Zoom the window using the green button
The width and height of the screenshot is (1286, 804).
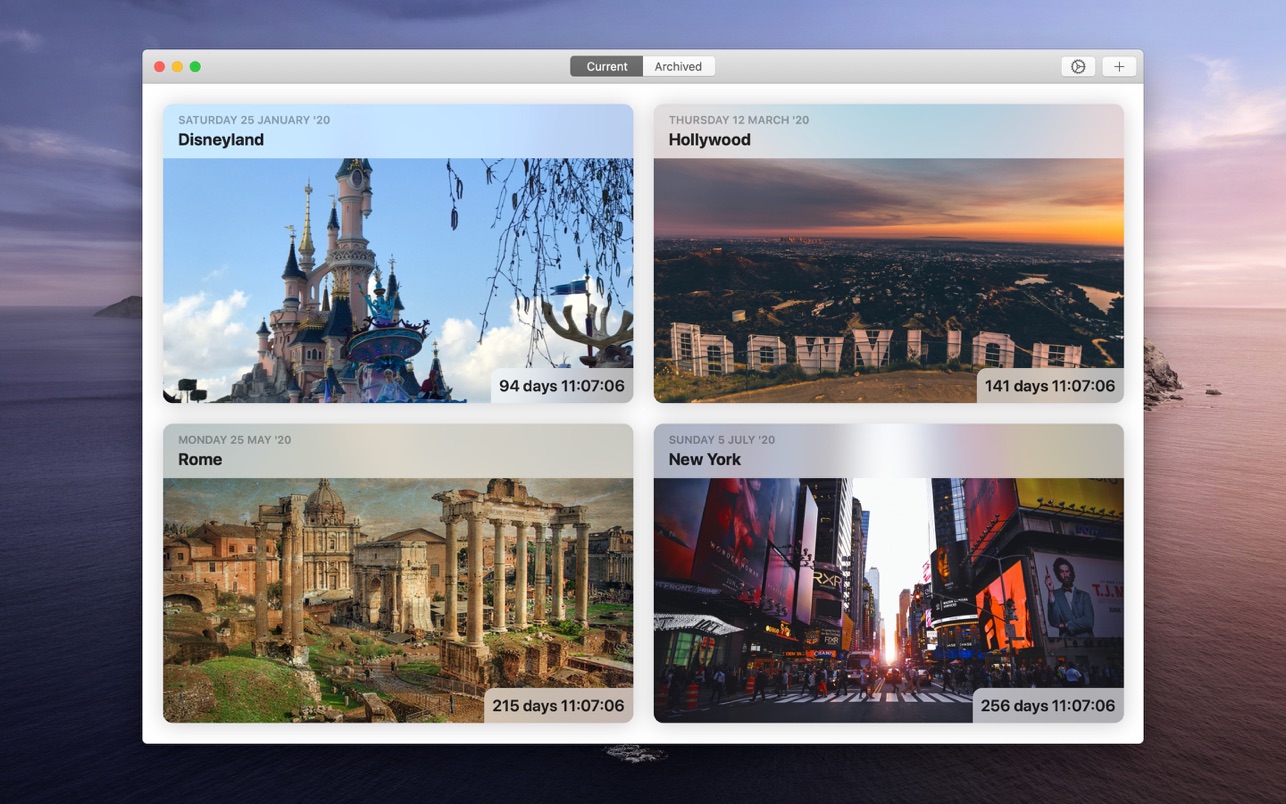coord(195,67)
